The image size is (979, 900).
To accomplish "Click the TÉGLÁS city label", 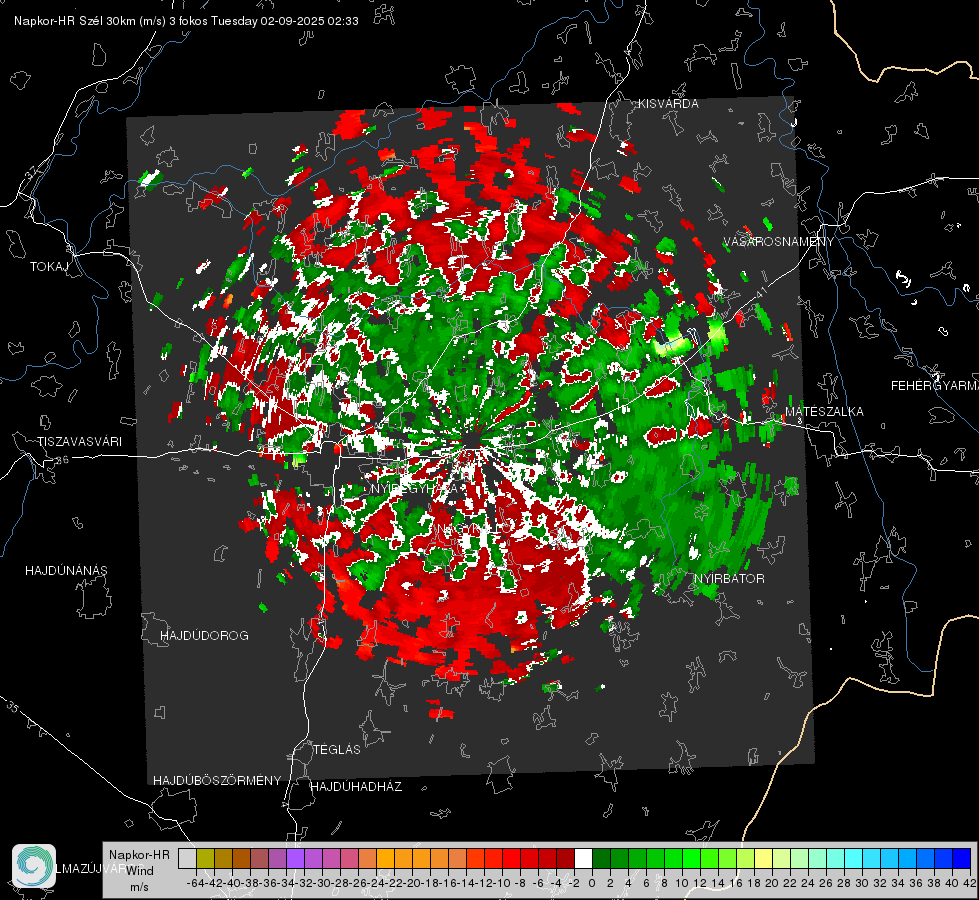I will 337,749.
